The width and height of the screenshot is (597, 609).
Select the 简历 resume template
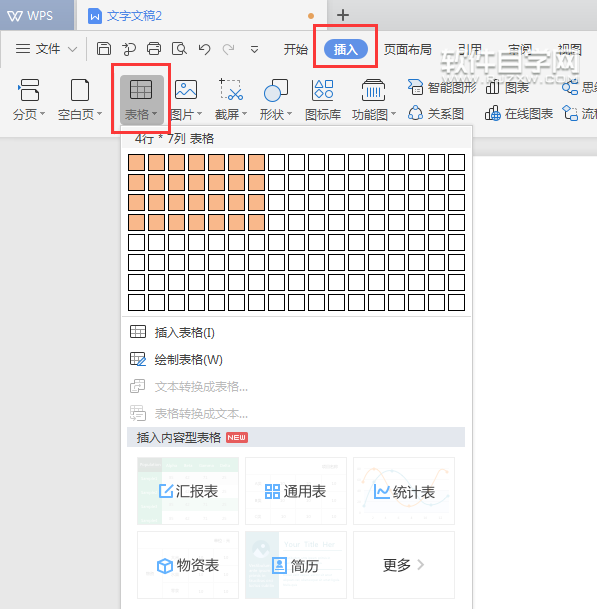click(x=296, y=565)
